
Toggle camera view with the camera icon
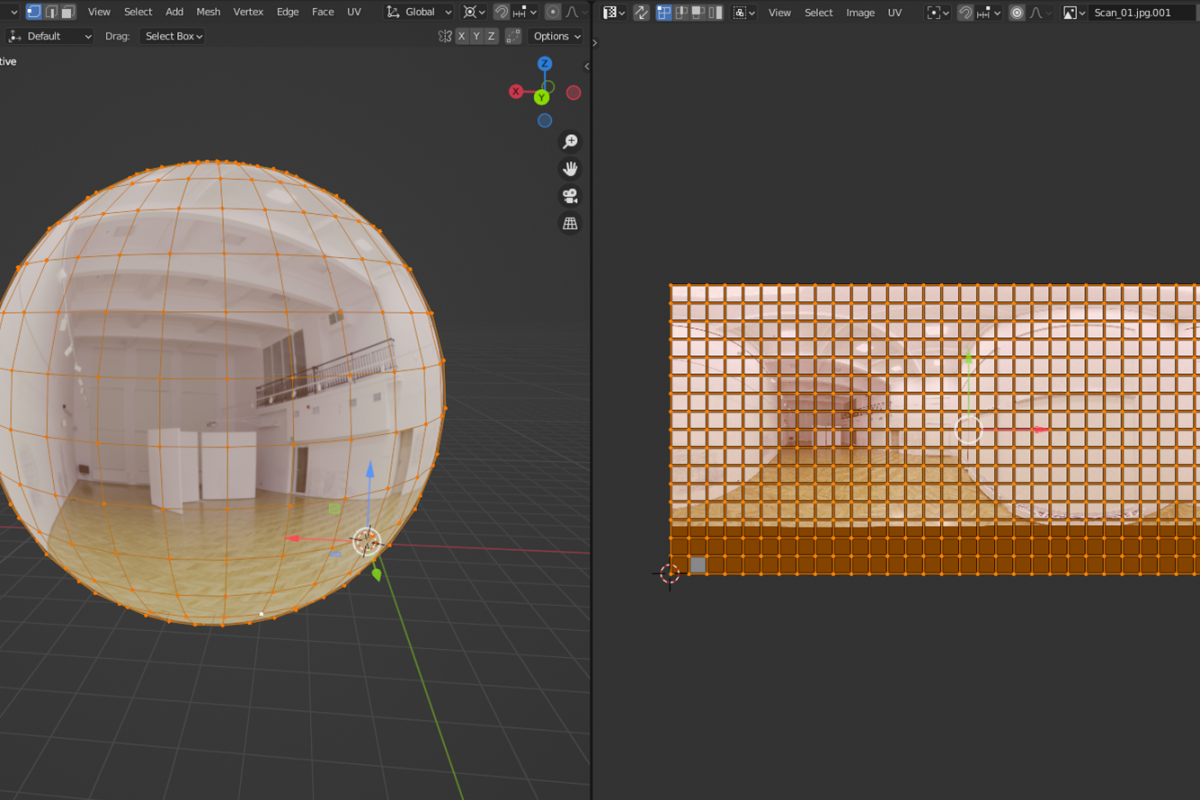coord(570,196)
